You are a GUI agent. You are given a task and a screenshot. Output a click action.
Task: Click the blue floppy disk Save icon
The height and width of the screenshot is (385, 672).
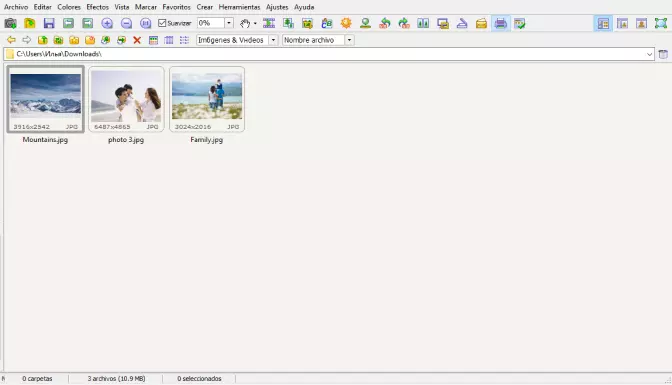click(49, 23)
